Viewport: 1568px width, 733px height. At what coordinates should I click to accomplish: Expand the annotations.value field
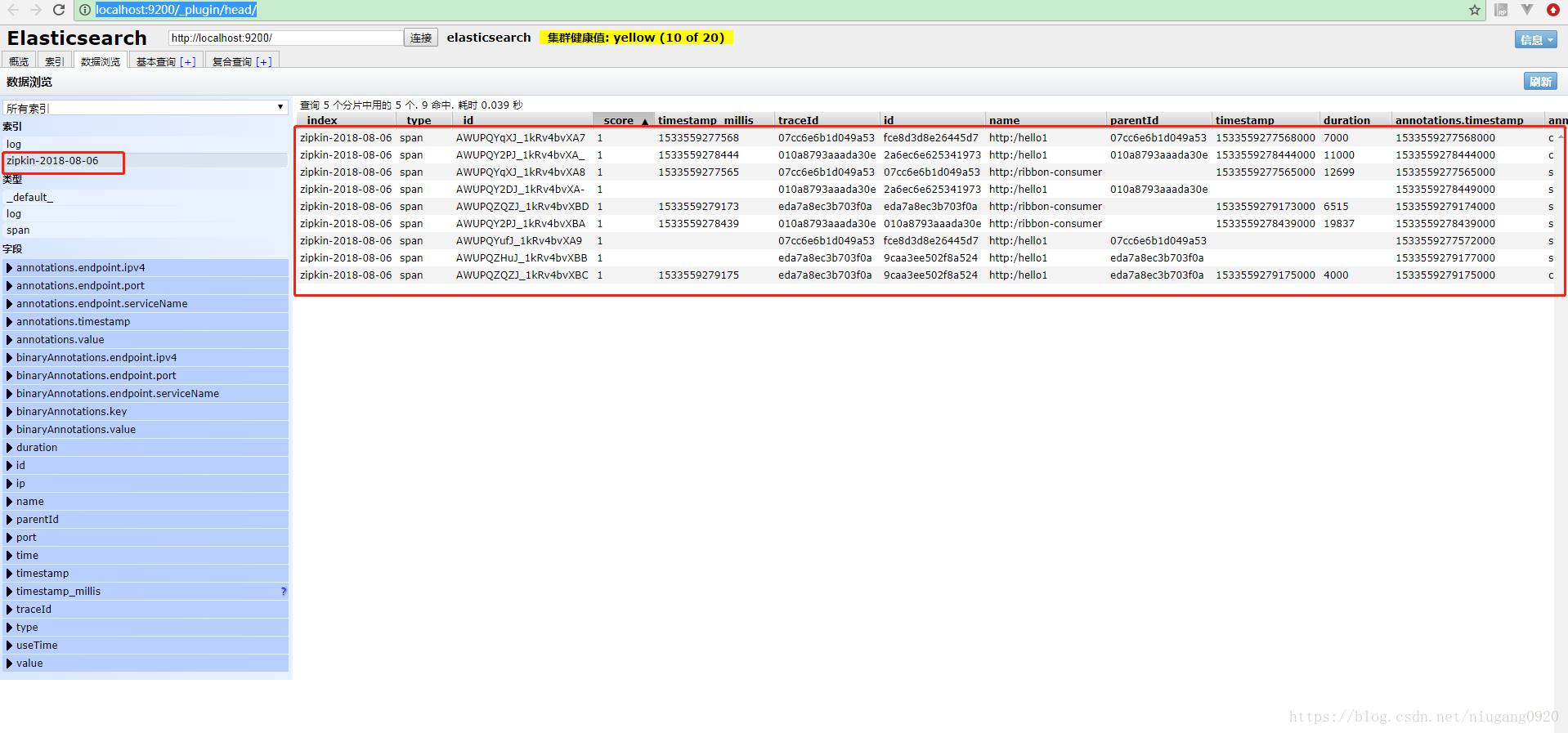pos(146,339)
